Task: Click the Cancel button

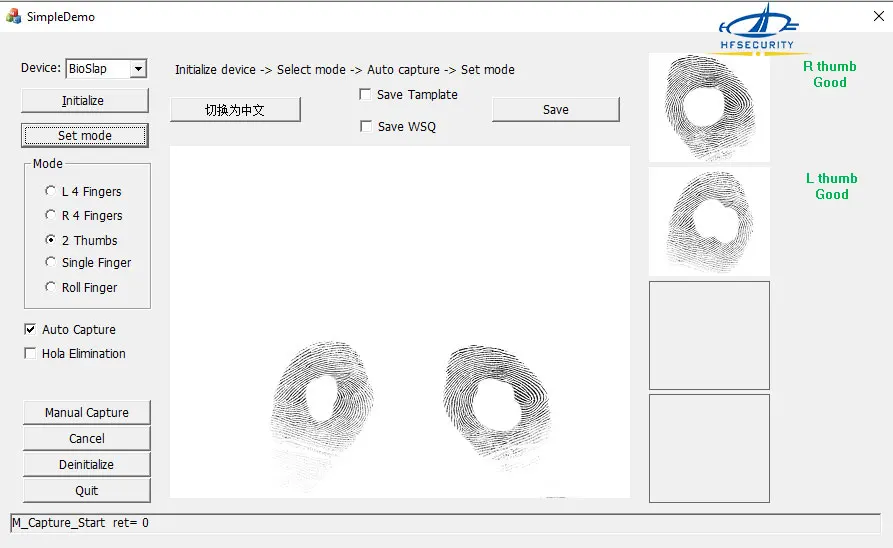Action: point(87,438)
